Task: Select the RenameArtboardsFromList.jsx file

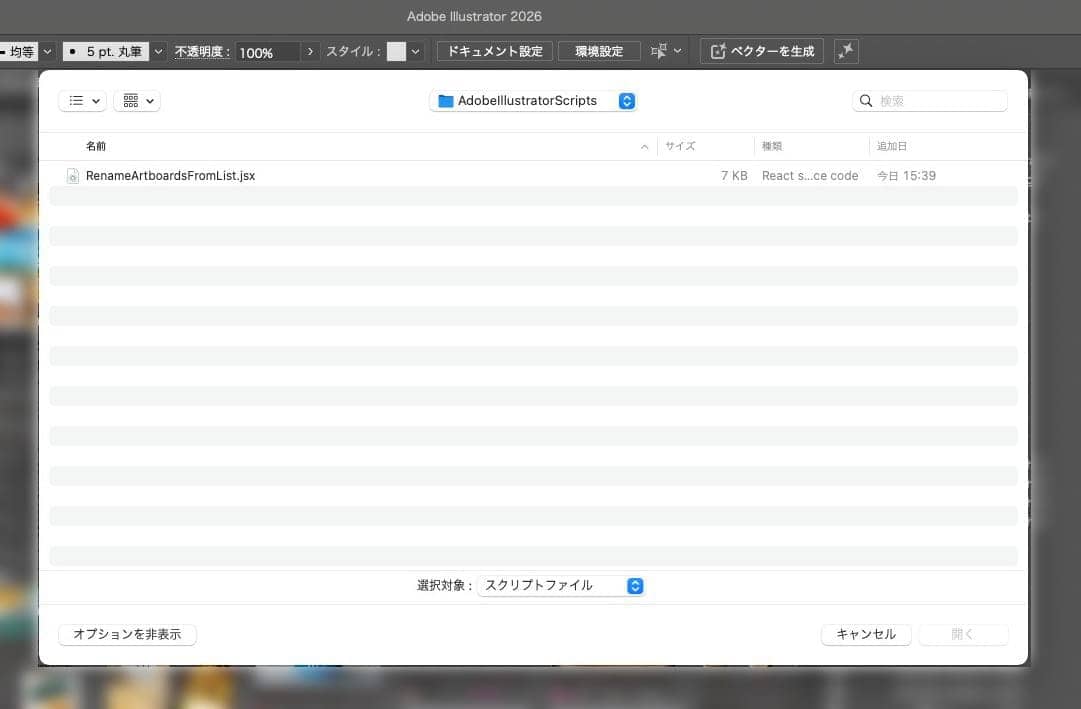Action: click(x=533, y=176)
